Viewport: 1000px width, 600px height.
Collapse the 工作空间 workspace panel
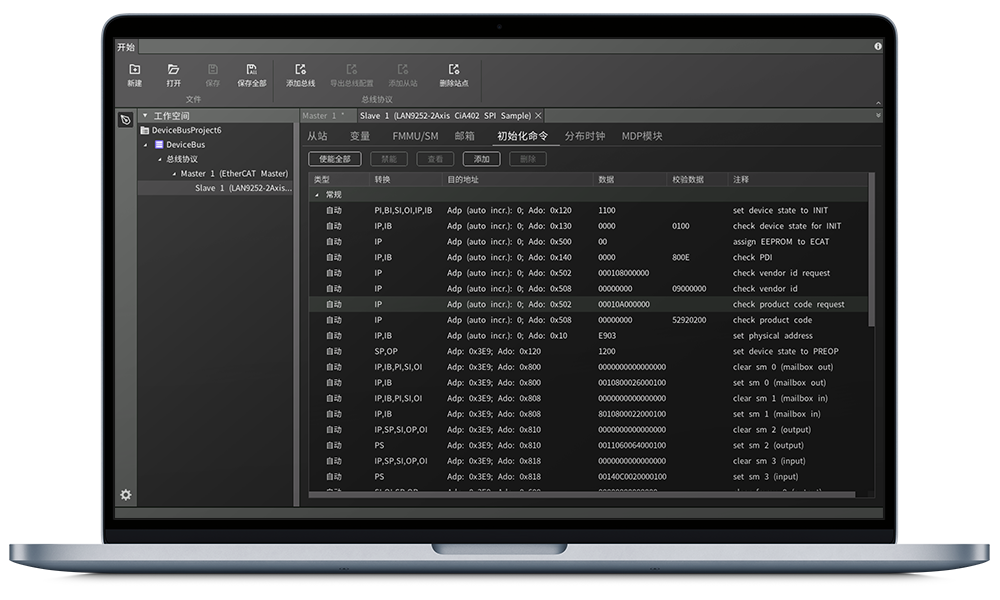pyautogui.click(x=145, y=116)
